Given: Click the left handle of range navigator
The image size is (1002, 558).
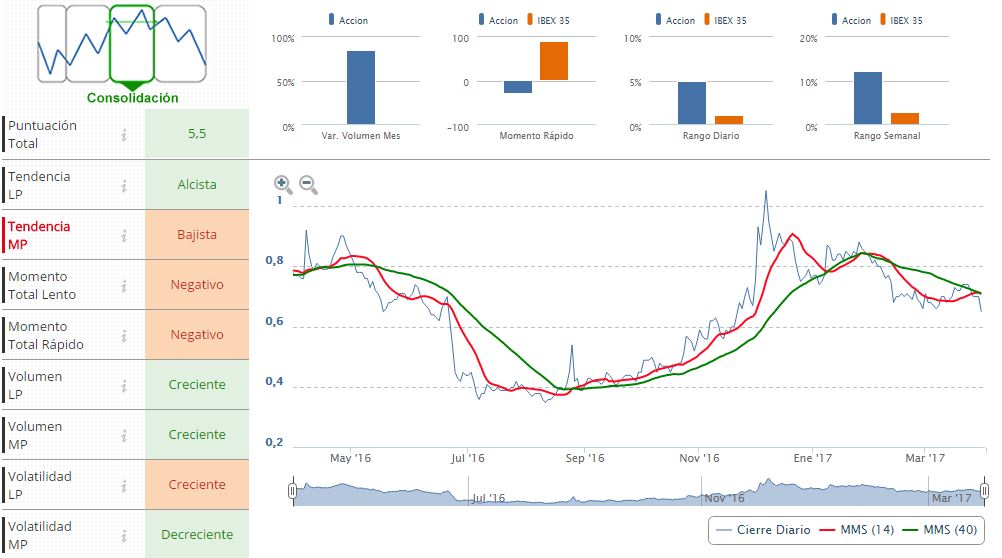Looking at the screenshot, I should click(x=292, y=491).
